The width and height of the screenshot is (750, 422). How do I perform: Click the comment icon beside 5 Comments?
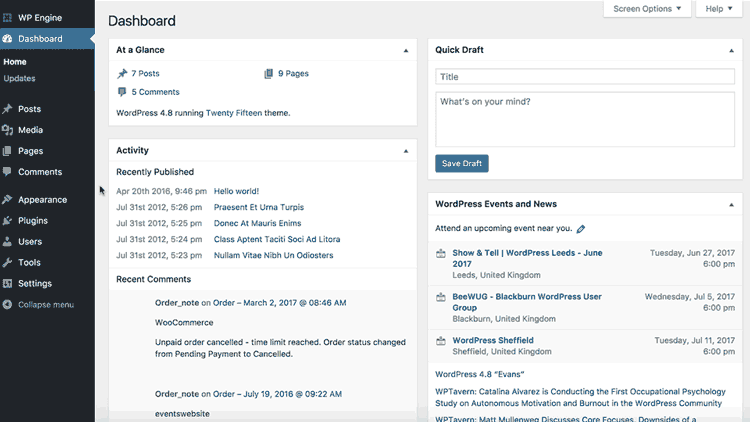coord(122,92)
